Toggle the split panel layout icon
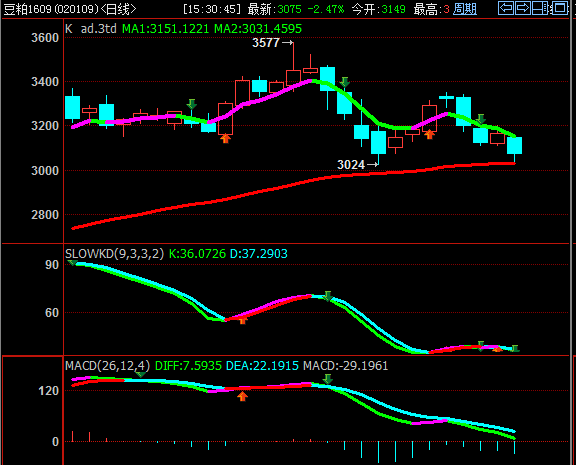576x465 pixels. tap(540, 8)
